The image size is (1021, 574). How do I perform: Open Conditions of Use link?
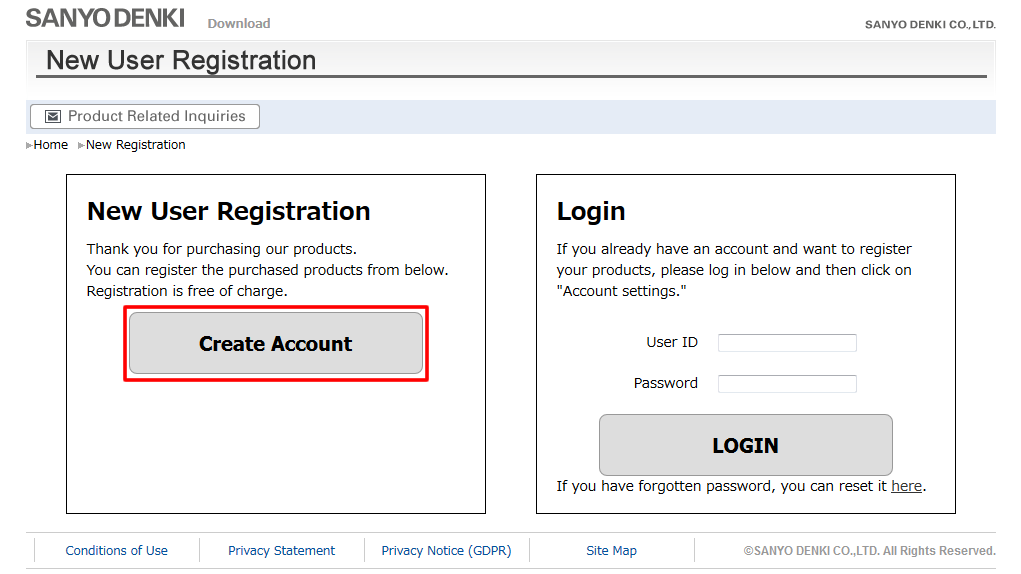117,551
